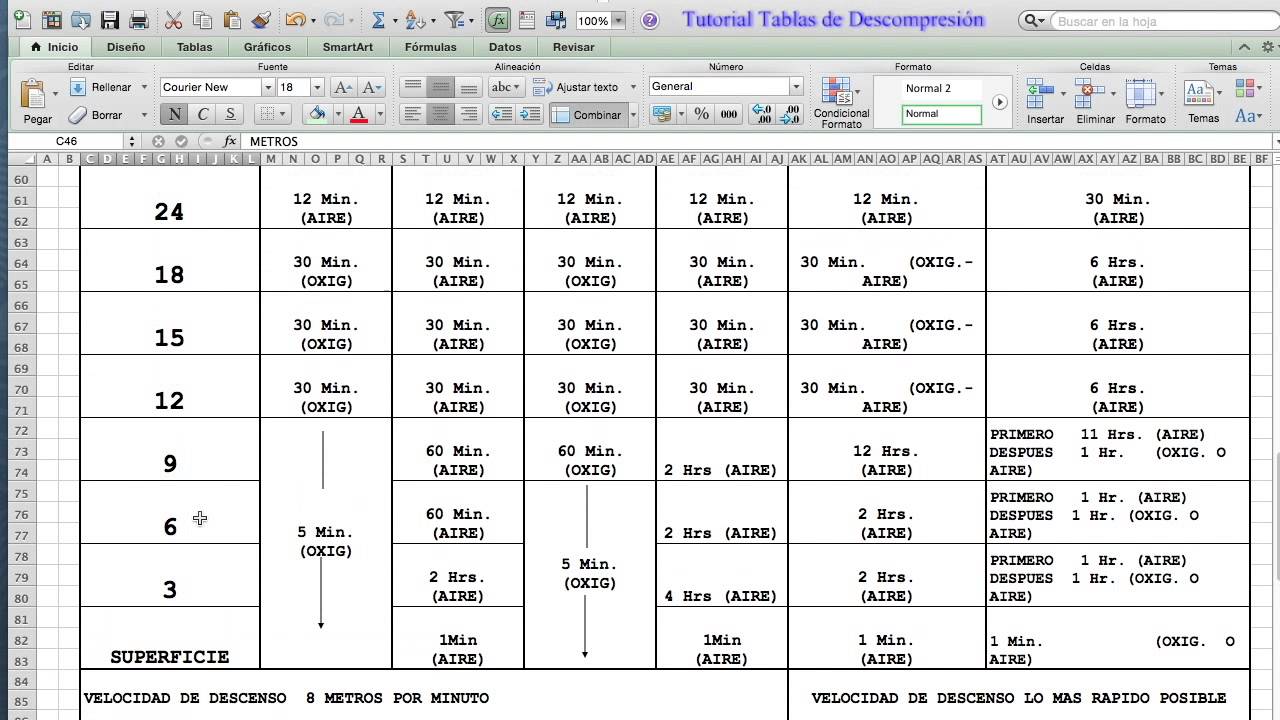Decrease font size A button
1280x720 pixels.
click(x=371, y=87)
